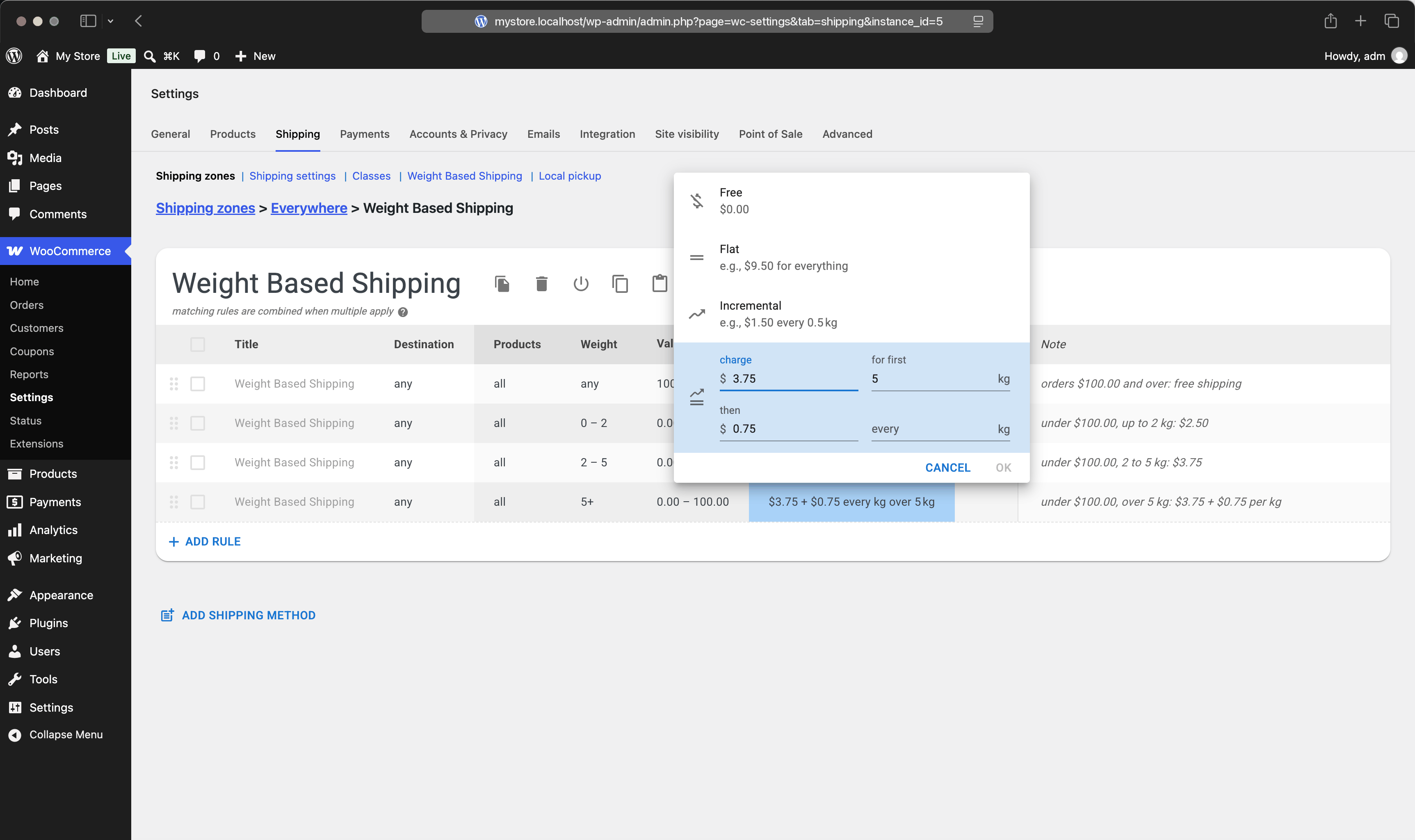This screenshot has height=840, width=1415.
Task: Follow the Shipping zones breadcrumb link
Action: tap(205, 208)
